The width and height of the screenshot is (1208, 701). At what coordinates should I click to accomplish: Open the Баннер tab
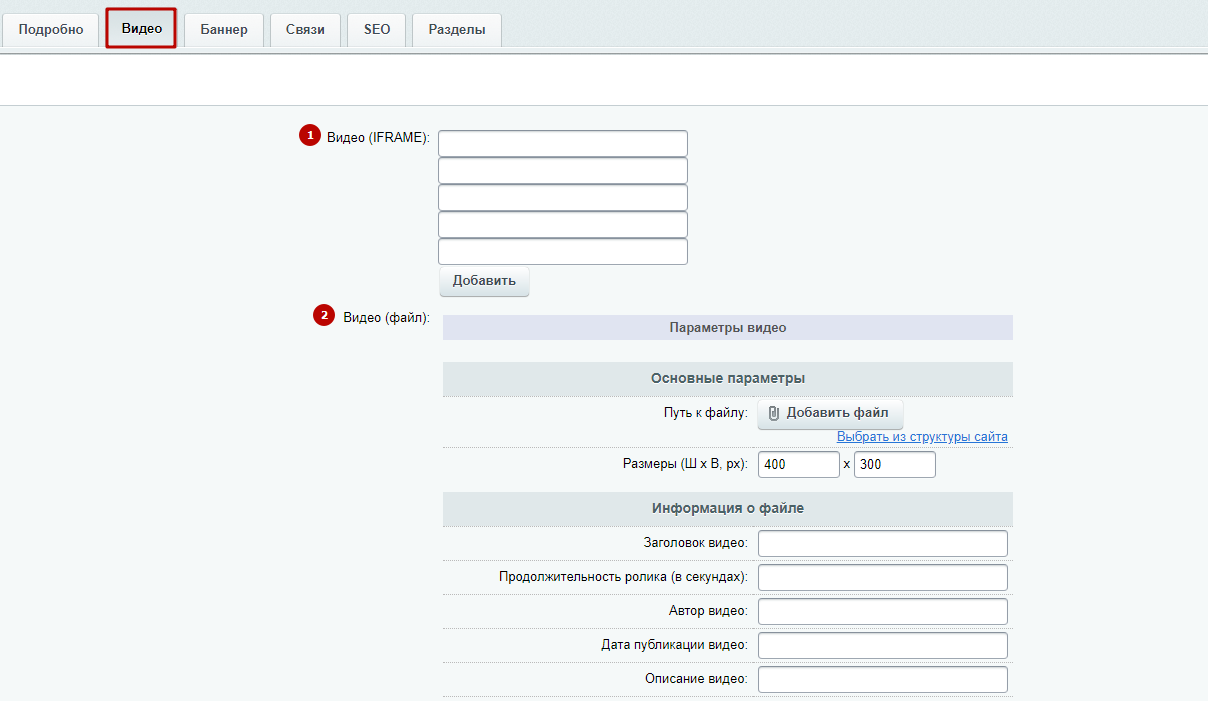[x=224, y=29]
